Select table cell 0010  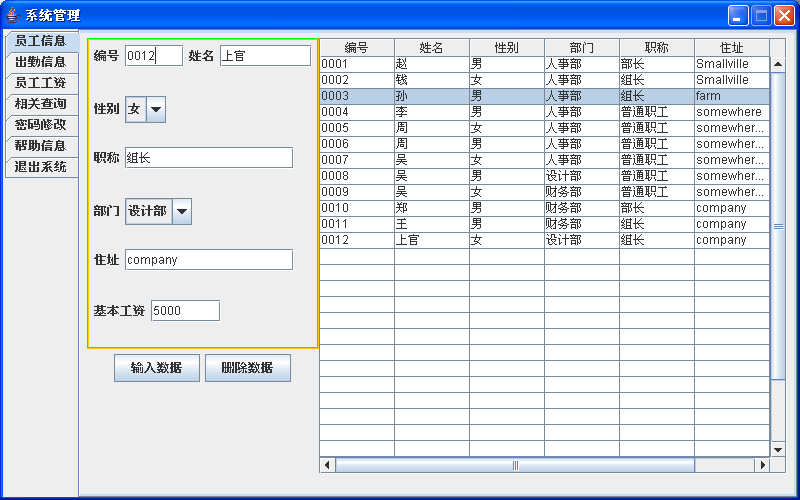357,208
